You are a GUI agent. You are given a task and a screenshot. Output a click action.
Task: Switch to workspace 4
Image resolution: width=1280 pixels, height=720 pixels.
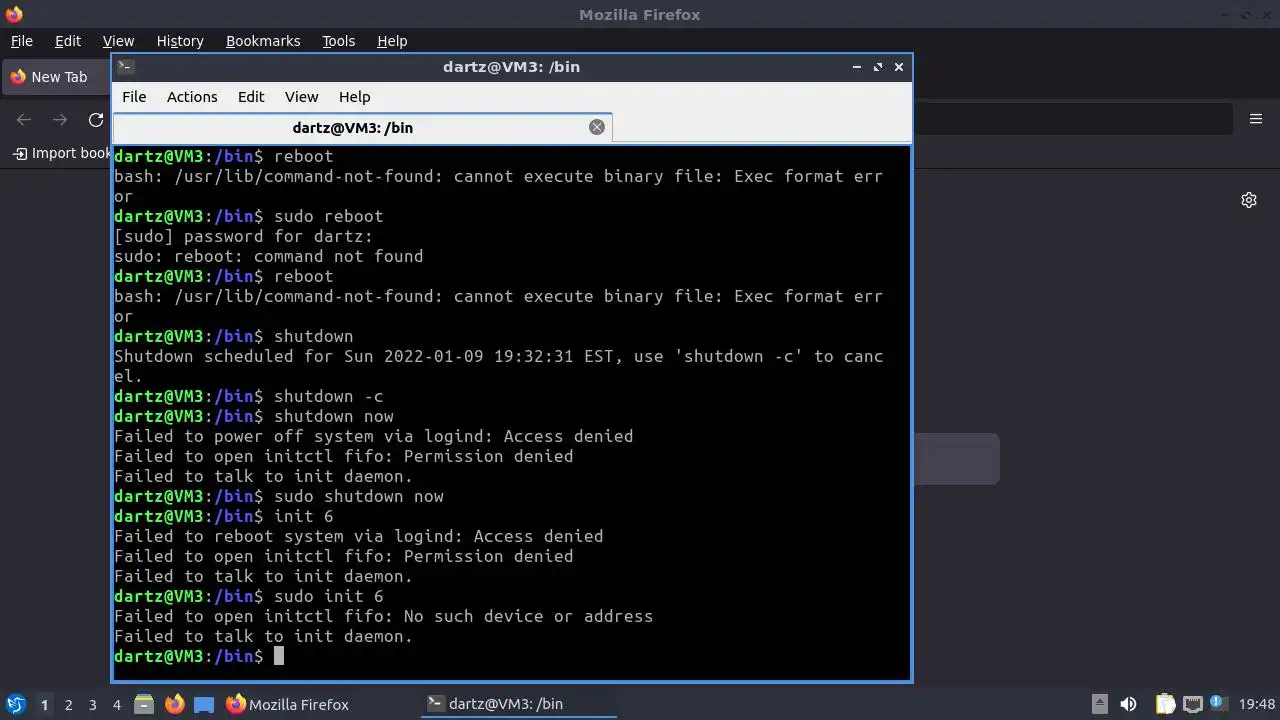(x=117, y=704)
